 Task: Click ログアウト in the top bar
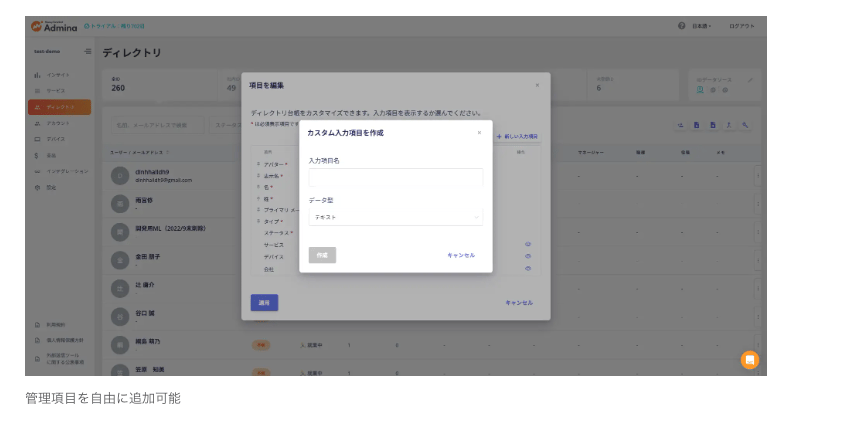pos(742,26)
